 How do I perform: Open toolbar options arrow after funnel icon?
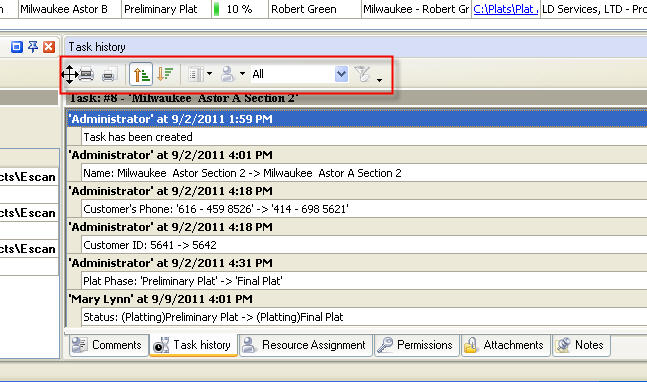click(x=379, y=80)
